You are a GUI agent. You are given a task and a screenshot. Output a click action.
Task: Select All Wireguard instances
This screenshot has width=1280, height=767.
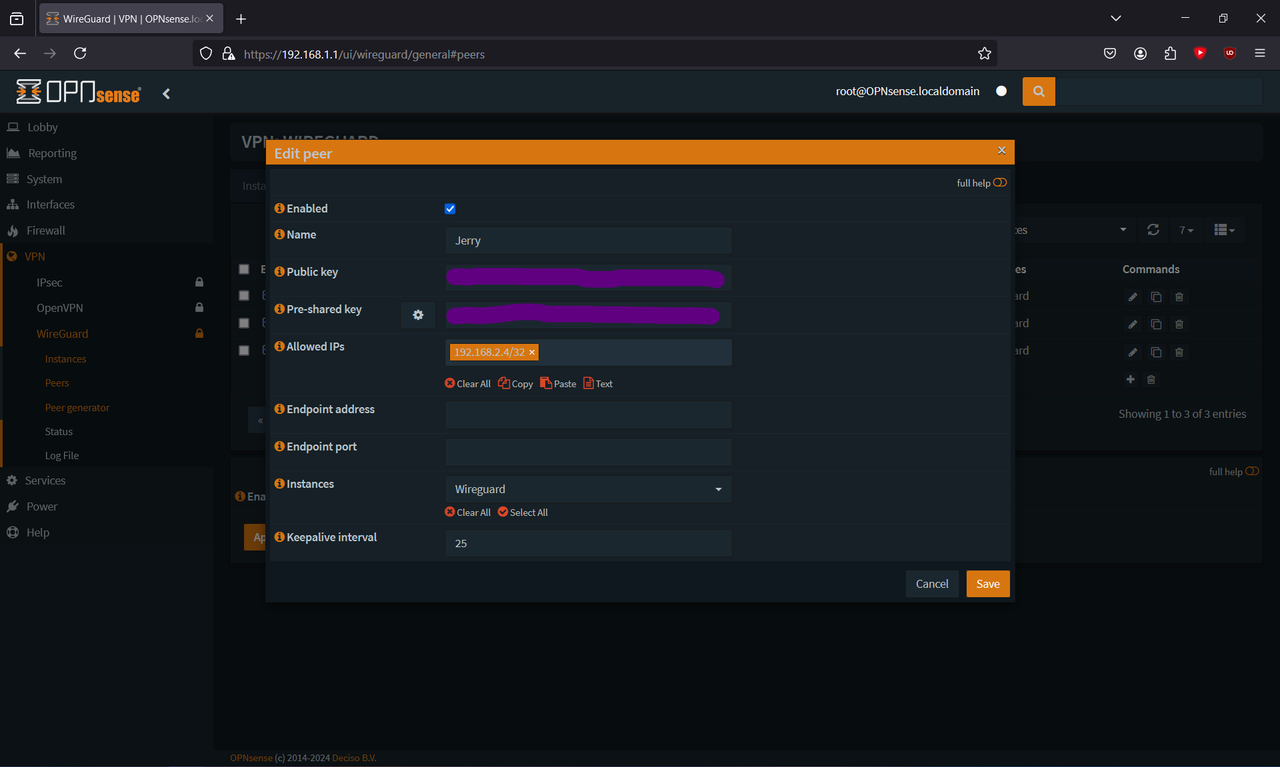(523, 511)
